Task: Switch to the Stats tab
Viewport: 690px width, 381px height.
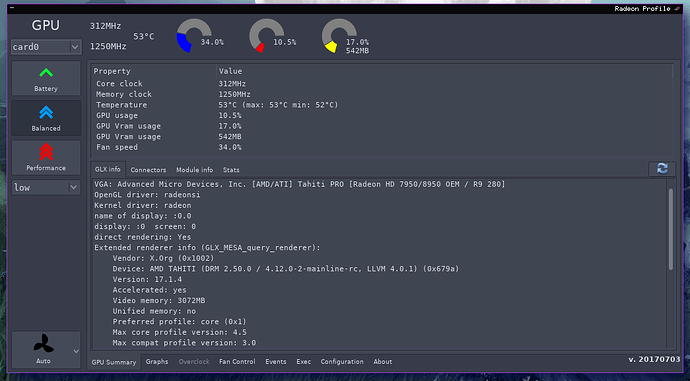Action: pos(231,170)
